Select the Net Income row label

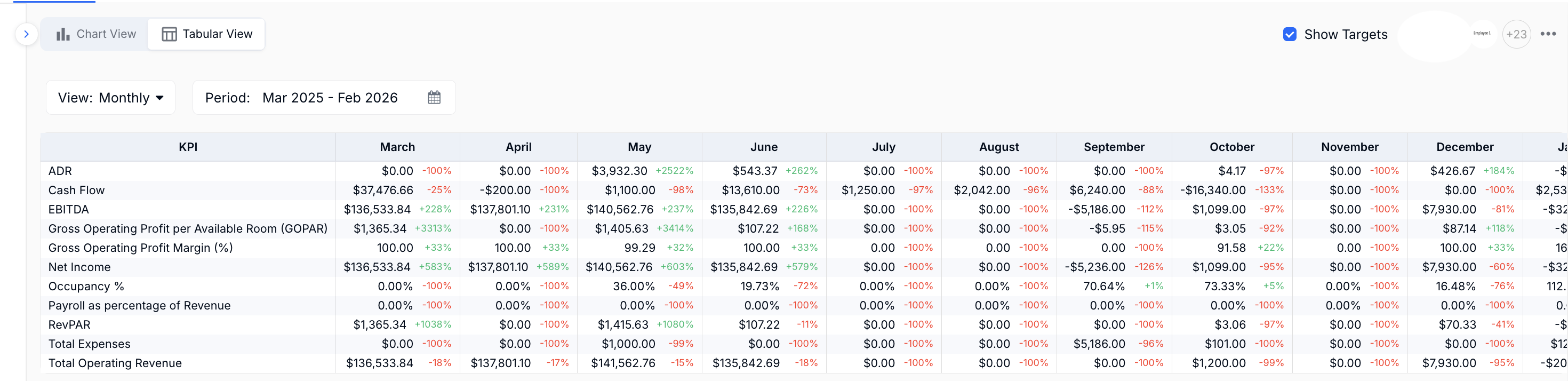click(80, 267)
